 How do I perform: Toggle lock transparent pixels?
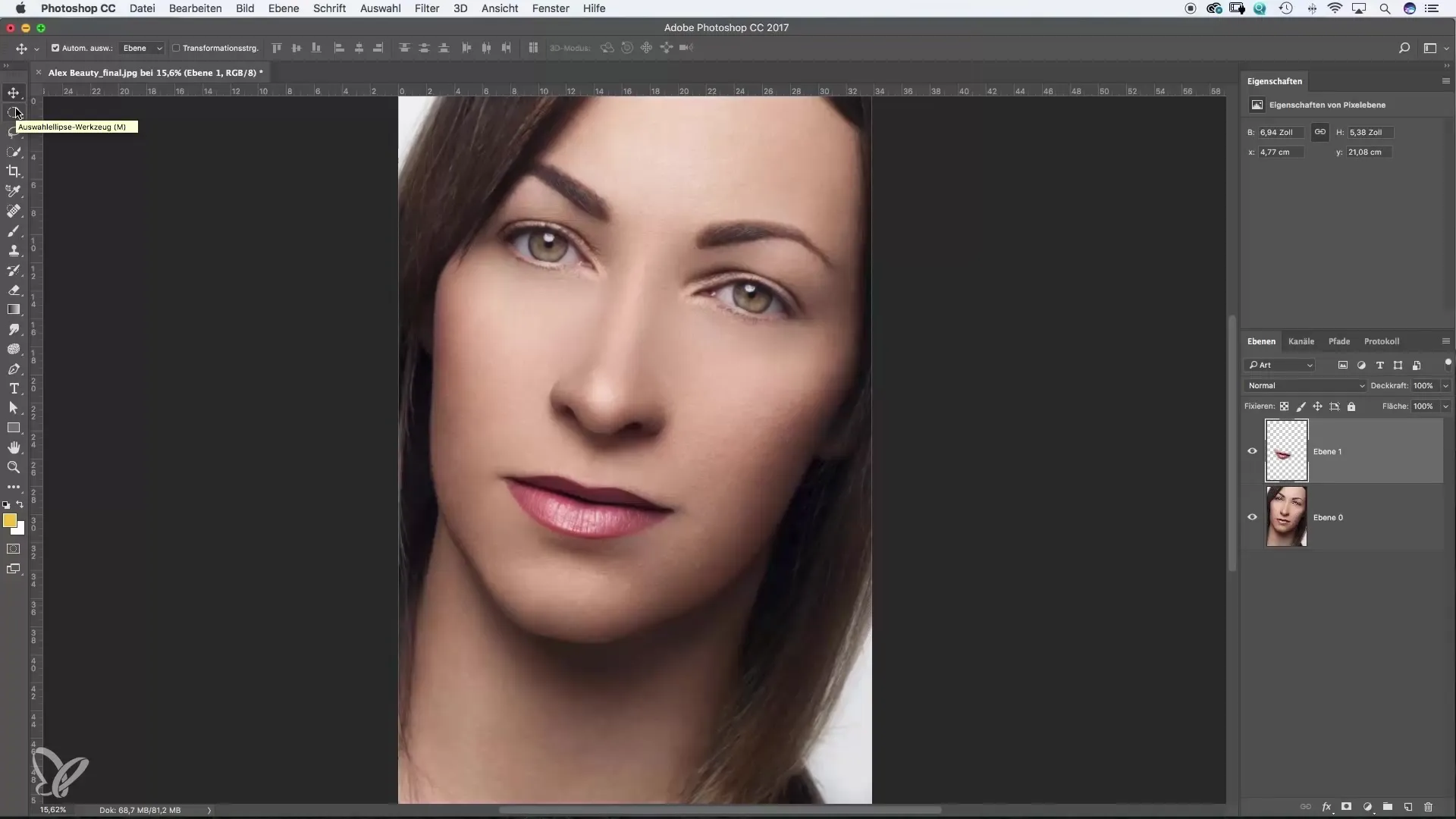point(1285,406)
